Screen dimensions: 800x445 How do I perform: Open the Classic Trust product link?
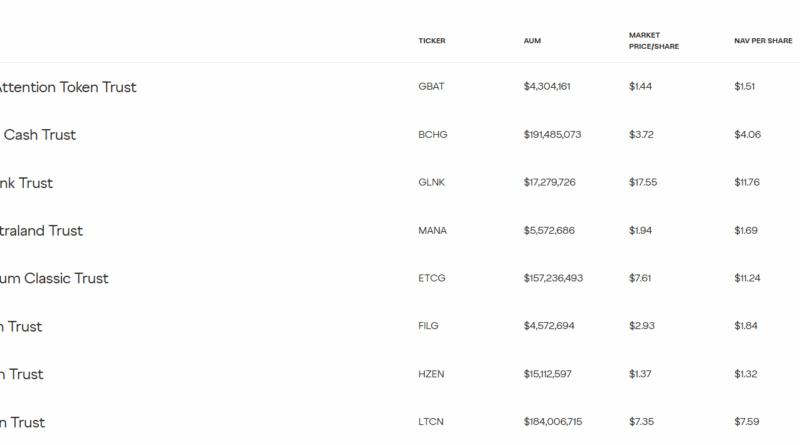tap(54, 278)
